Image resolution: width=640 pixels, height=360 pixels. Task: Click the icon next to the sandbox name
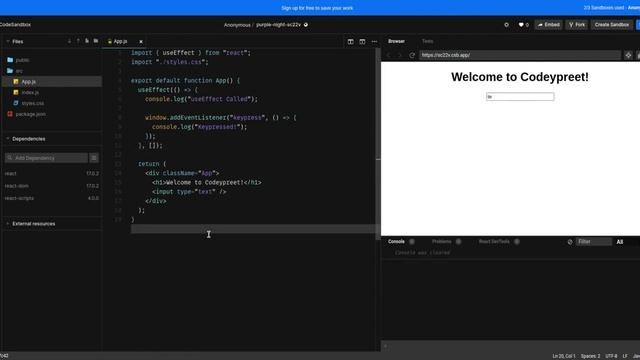306,25
